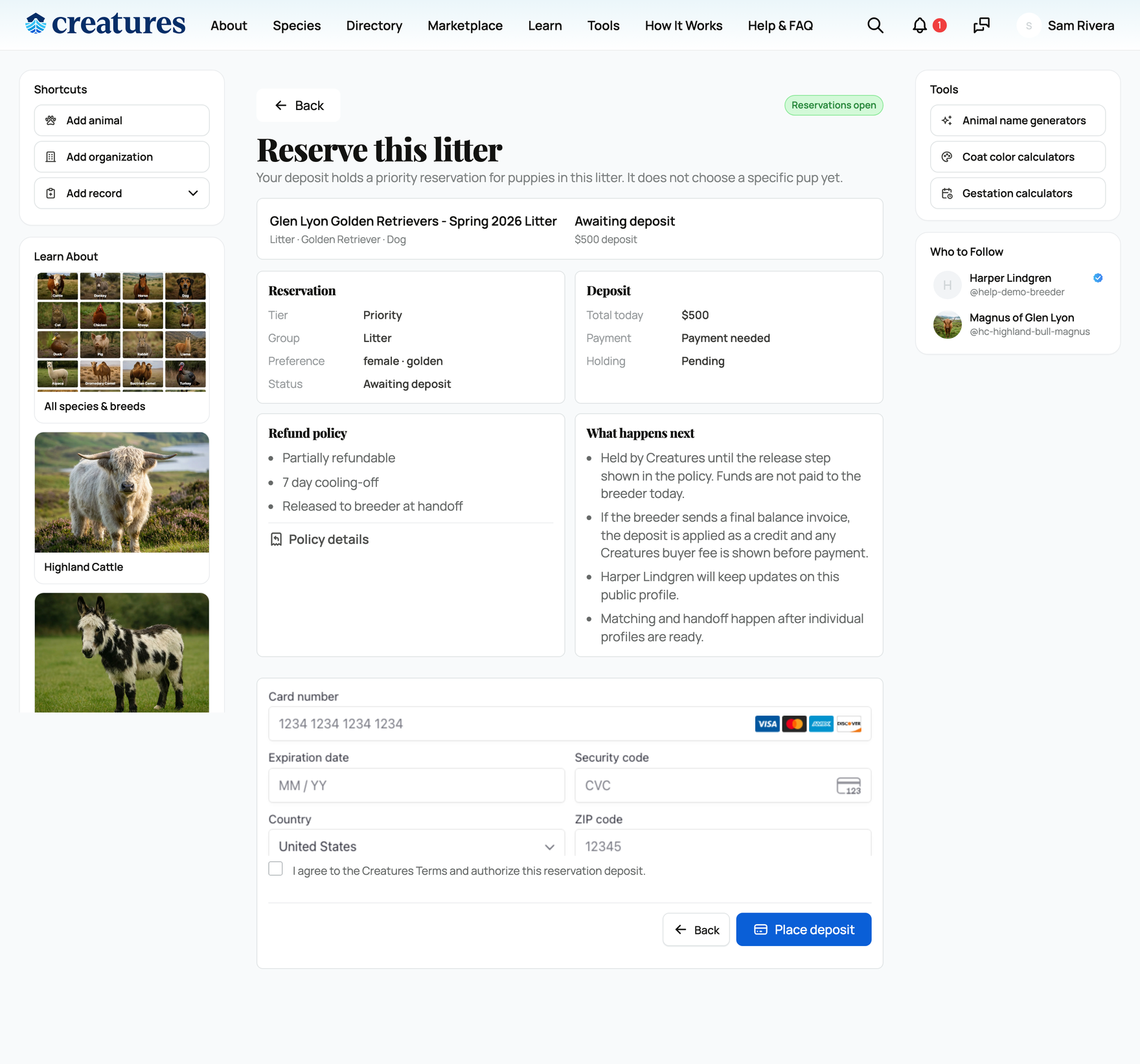Click Harper Lindgren verified badge
Screen dimensions: 1140x1064
click(x=1098, y=278)
